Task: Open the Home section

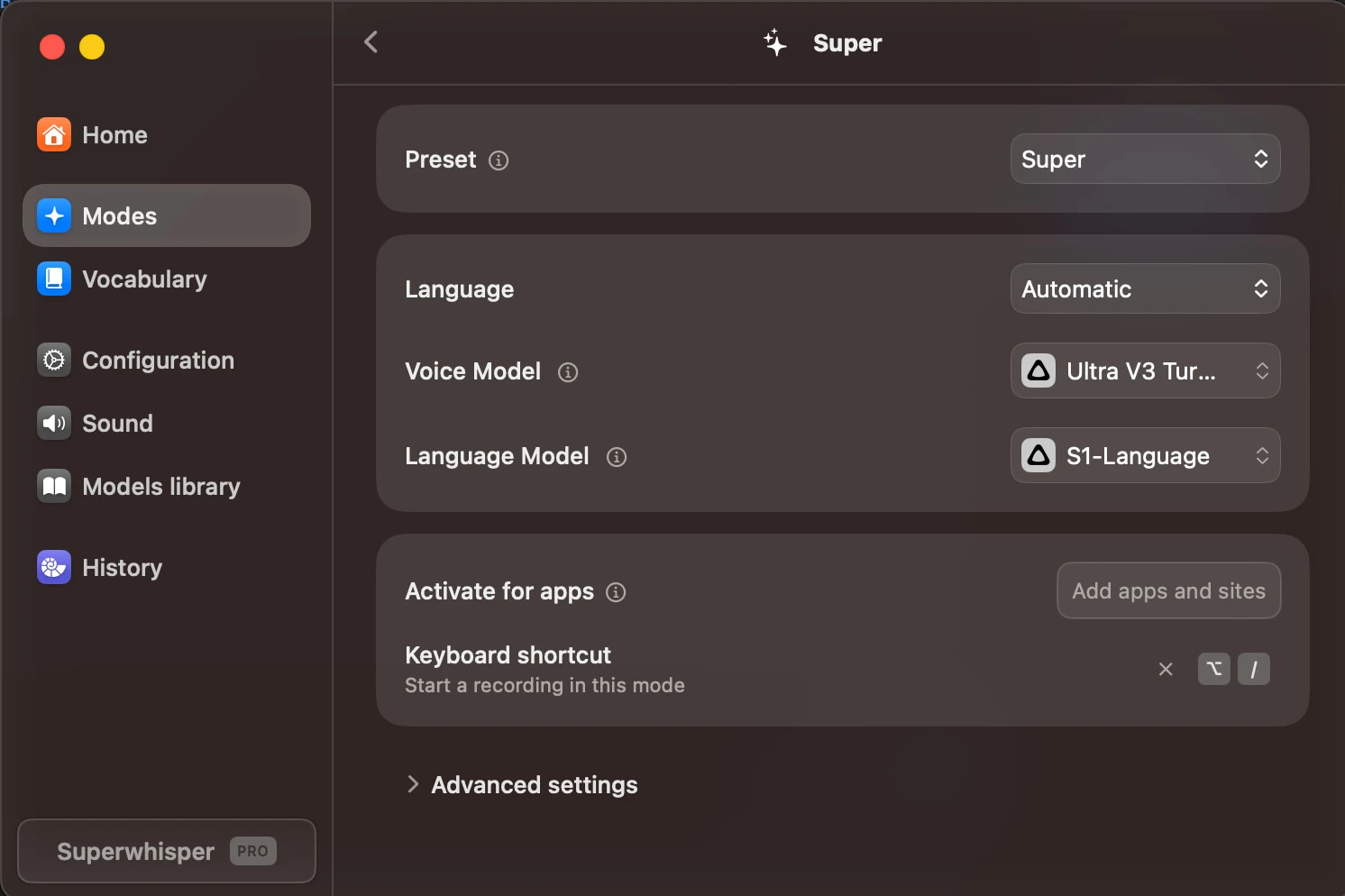Action: coord(167,135)
